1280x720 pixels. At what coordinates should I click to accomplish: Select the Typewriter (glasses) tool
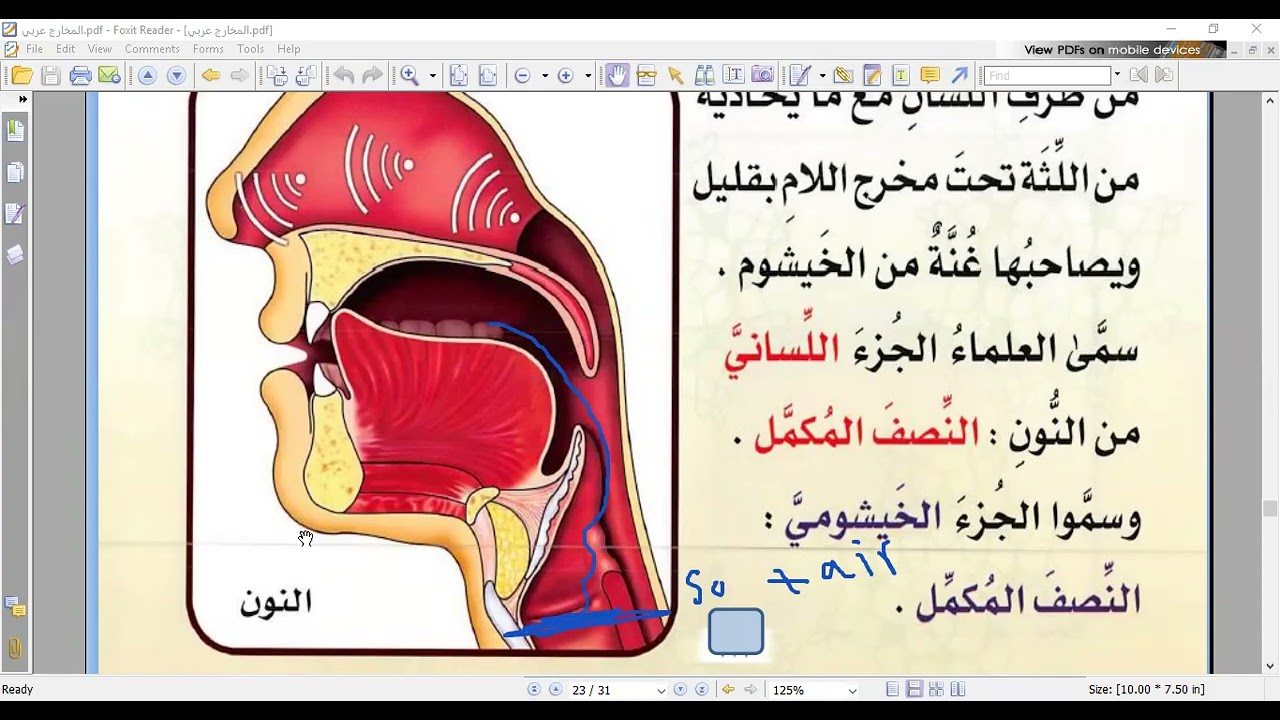point(646,75)
